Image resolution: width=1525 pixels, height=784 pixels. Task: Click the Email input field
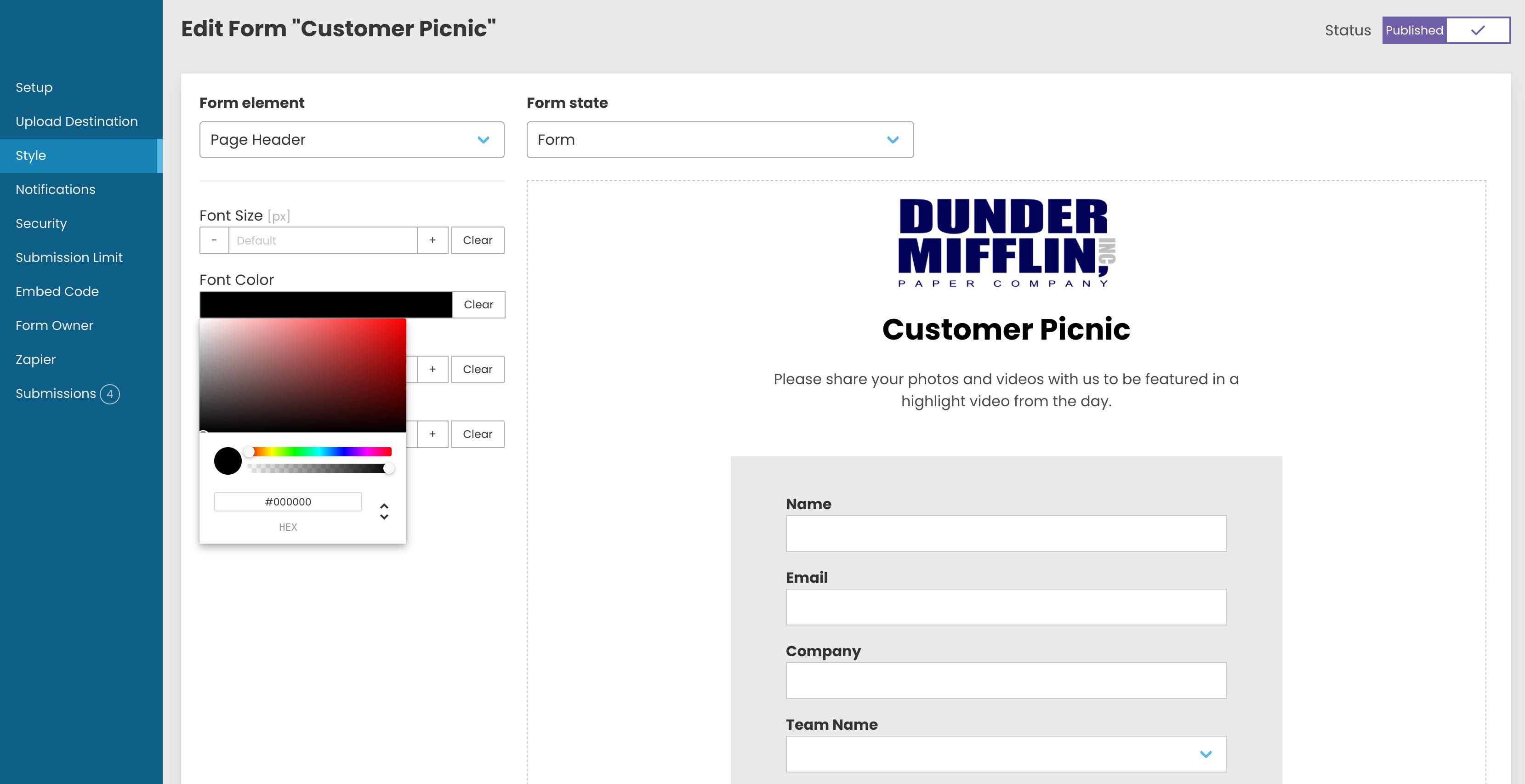[1006, 607]
